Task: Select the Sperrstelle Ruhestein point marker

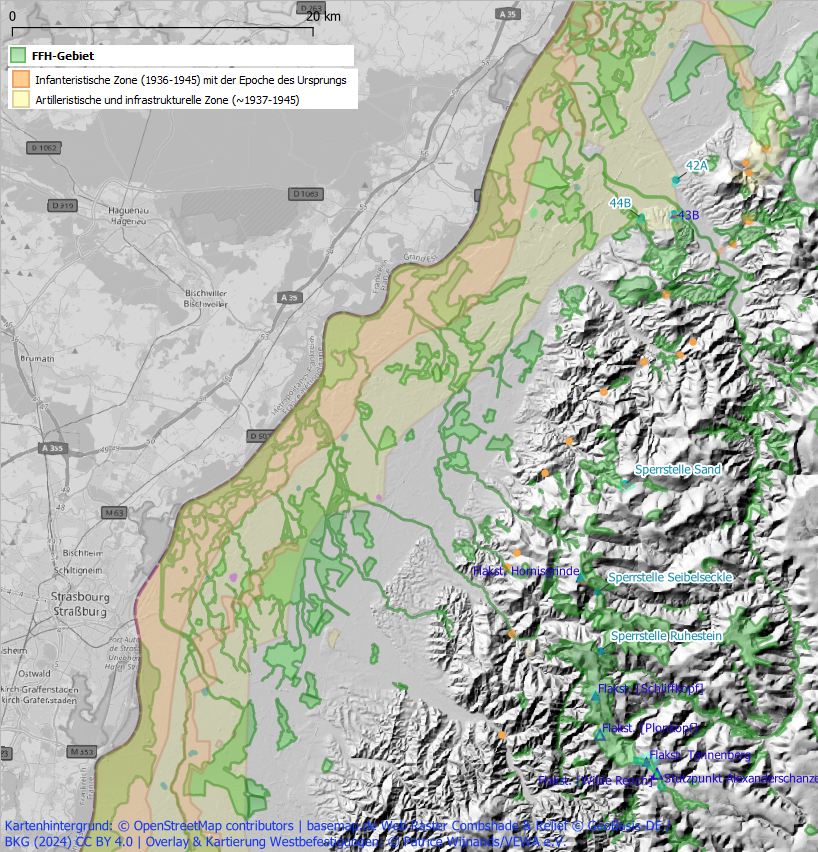Action: tap(602, 651)
